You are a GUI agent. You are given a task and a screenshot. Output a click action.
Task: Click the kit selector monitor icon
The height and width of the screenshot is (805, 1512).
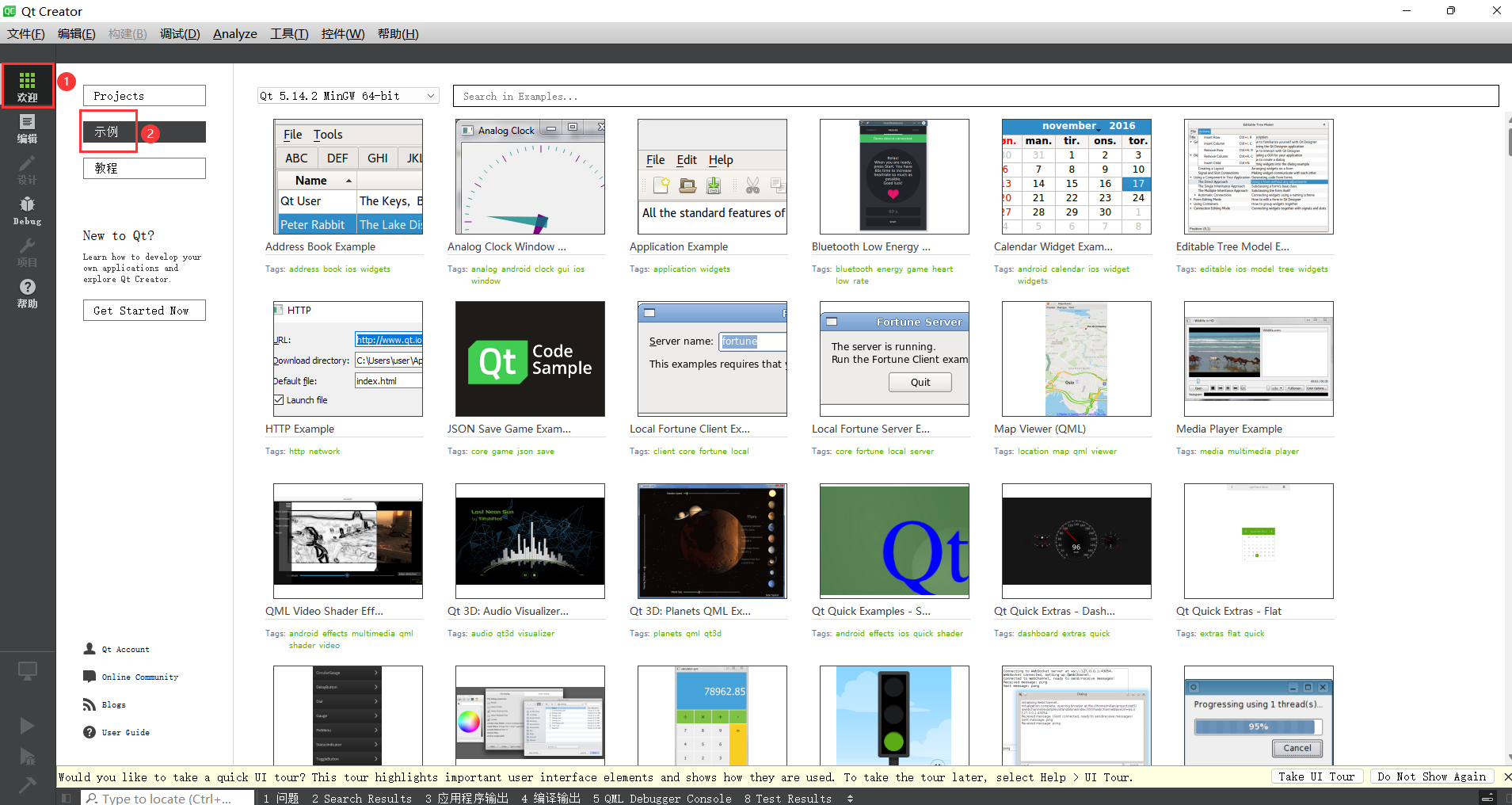click(28, 671)
